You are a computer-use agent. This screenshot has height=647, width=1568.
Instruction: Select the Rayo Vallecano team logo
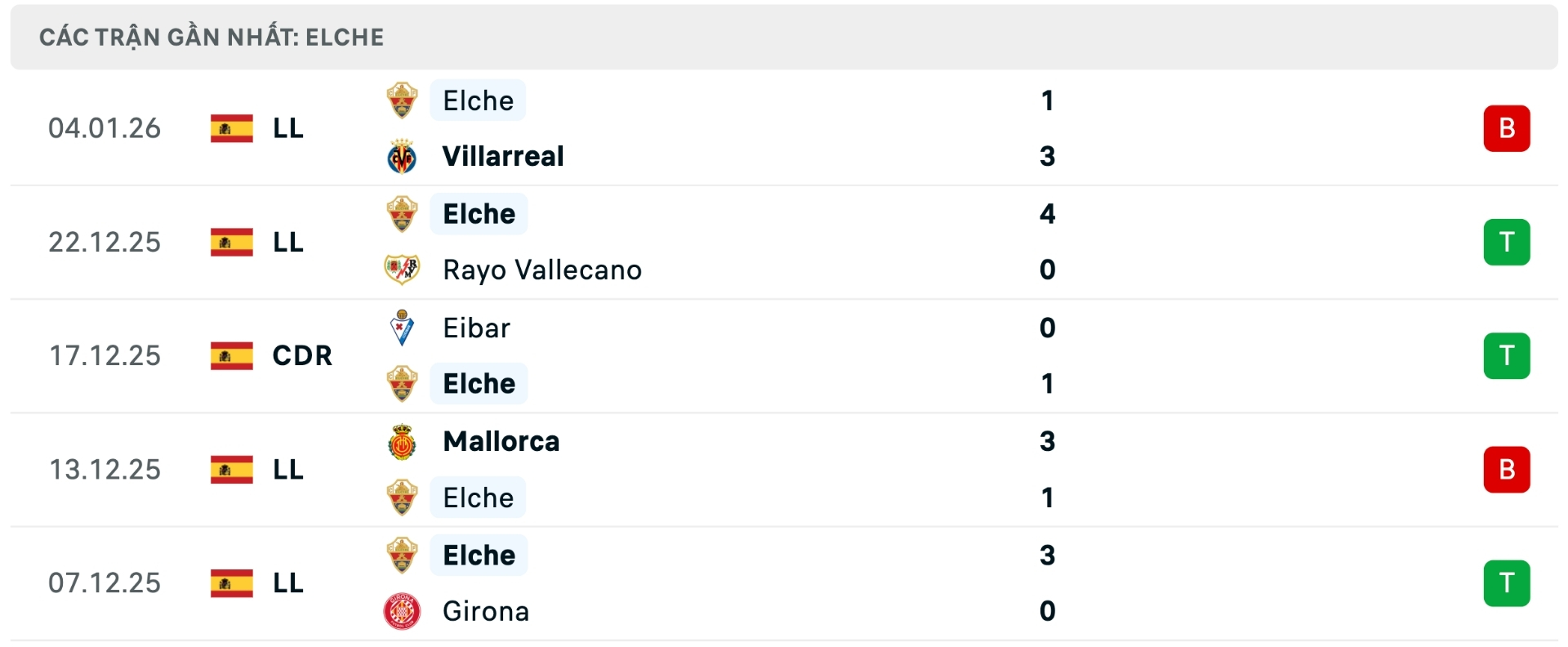click(x=402, y=270)
